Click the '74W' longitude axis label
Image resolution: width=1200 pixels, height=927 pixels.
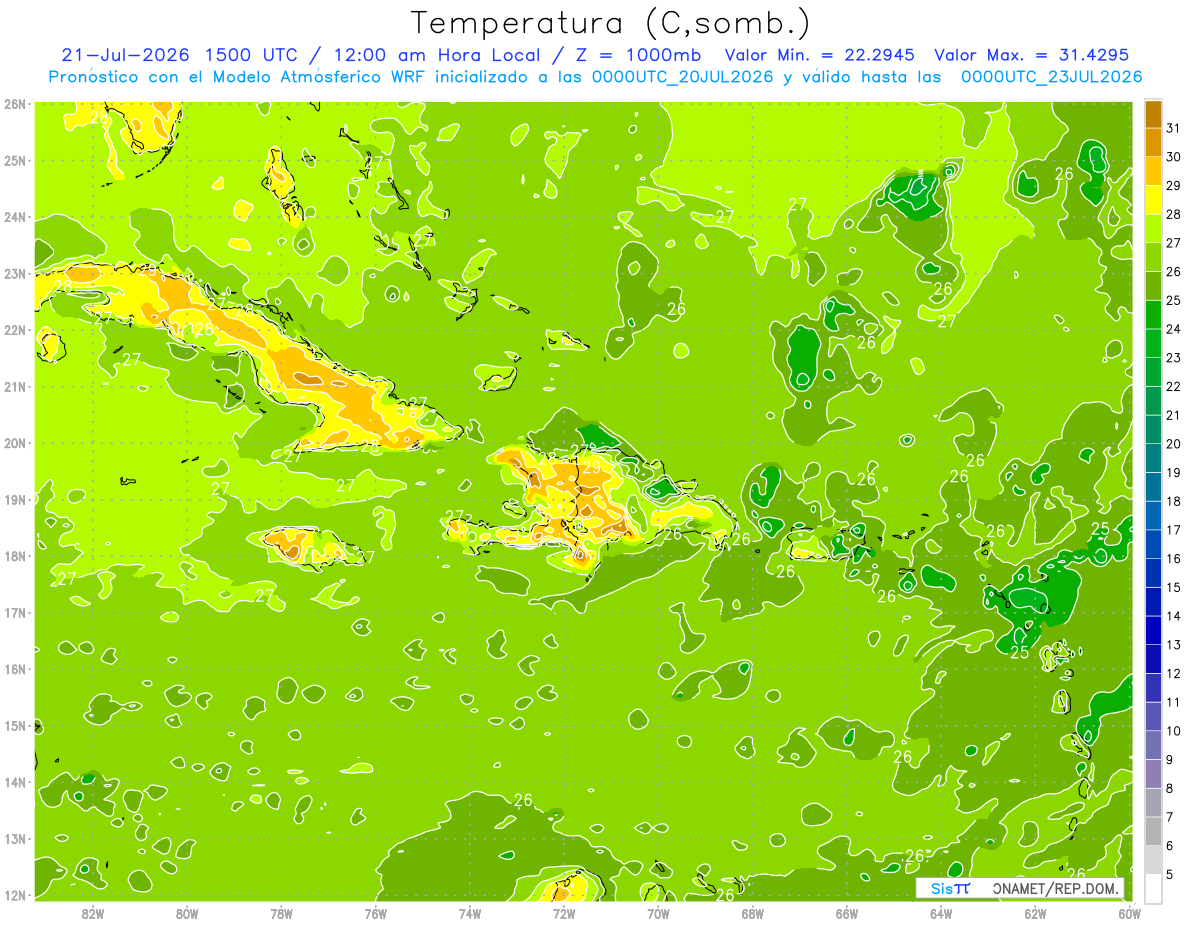(x=470, y=913)
